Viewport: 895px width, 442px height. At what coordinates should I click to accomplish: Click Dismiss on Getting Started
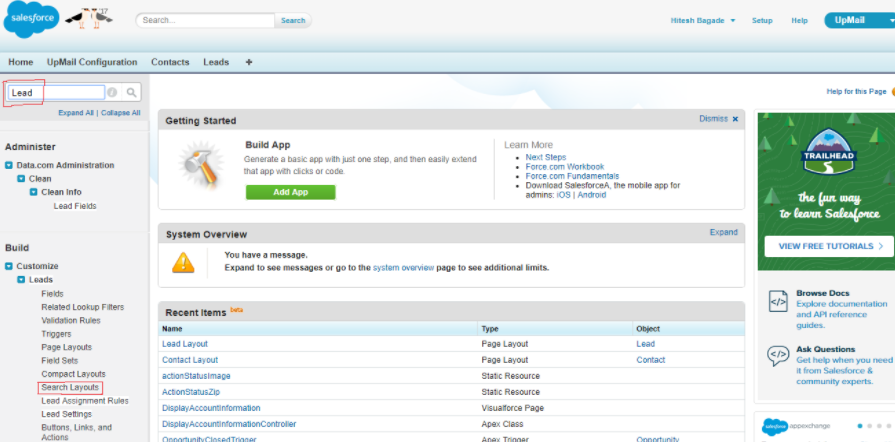[x=713, y=119]
